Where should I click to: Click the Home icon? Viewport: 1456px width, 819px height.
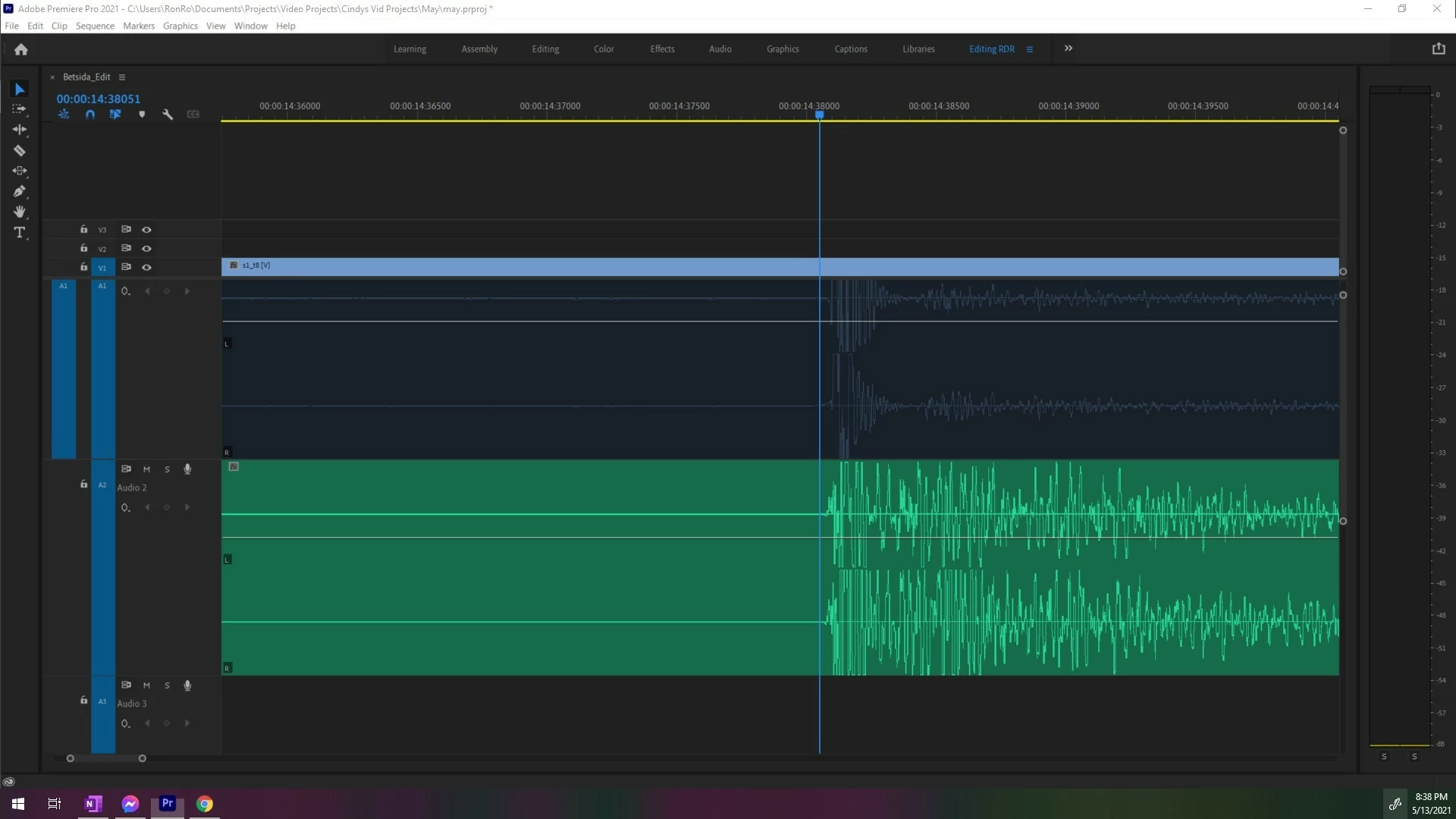tap(21, 49)
